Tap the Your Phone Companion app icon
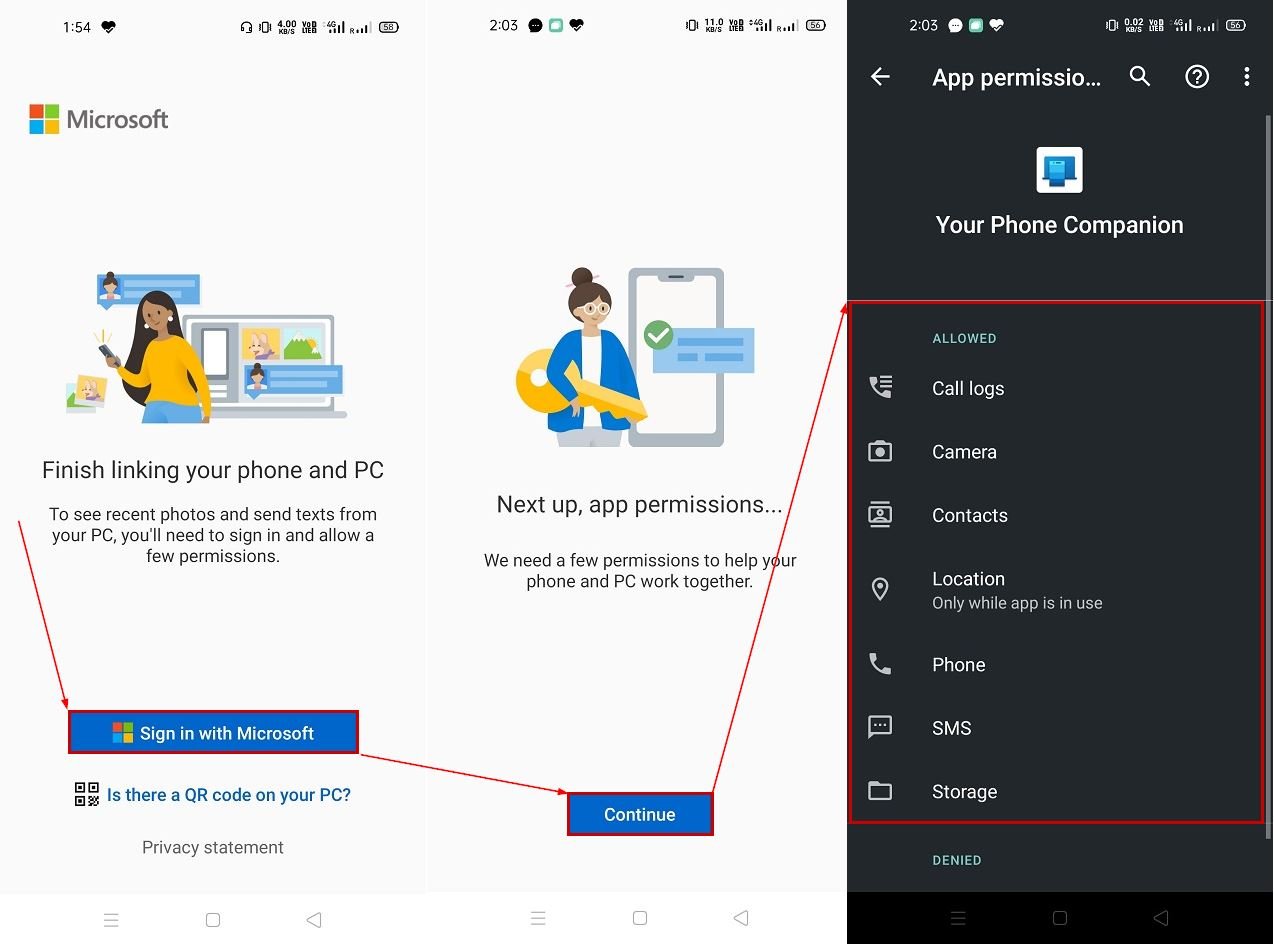Image resolution: width=1274 pixels, height=944 pixels. 1058,169
